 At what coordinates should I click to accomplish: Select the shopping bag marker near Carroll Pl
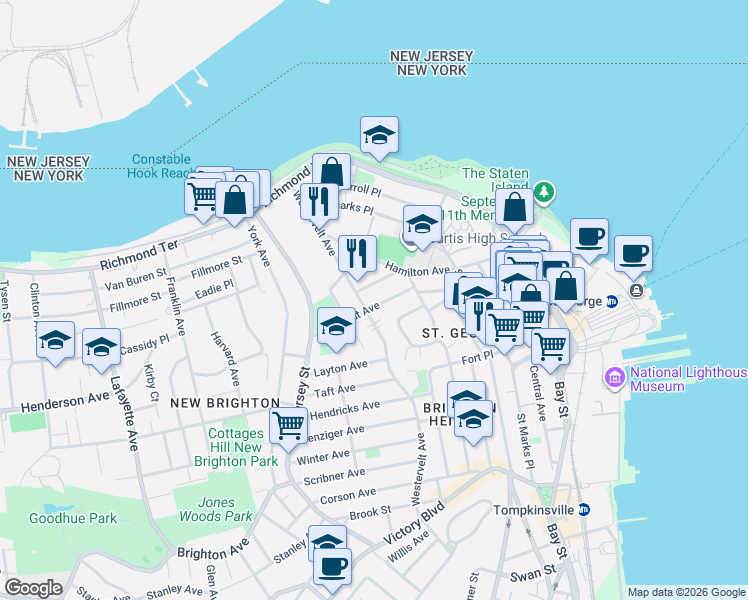[332, 170]
